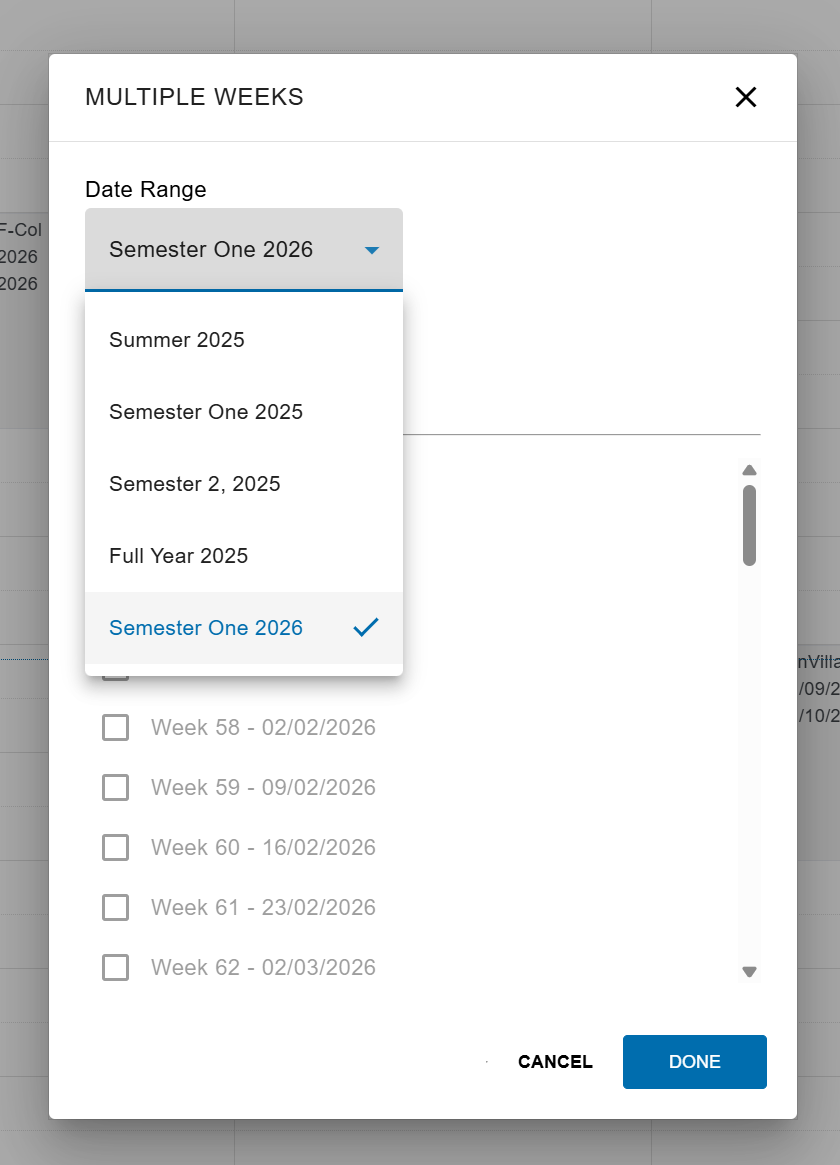Choose highlighted Semester One 2026 entry
The image size is (840, 1165).
tap(244, 628)
